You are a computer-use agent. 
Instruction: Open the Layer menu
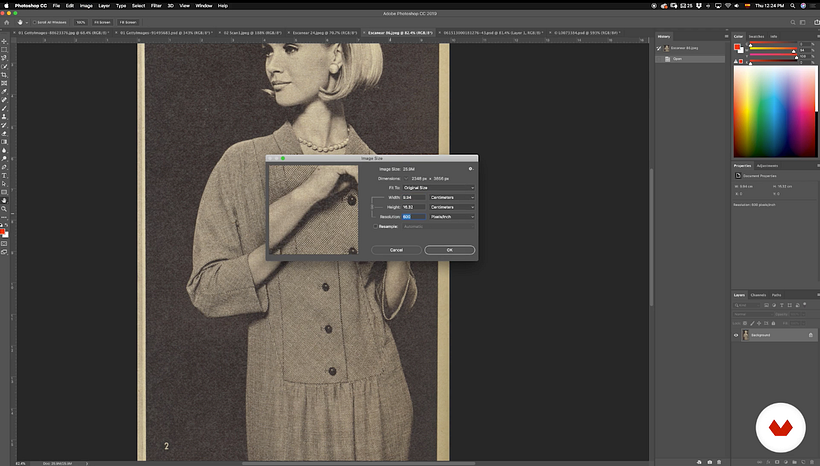pos(104,6)
